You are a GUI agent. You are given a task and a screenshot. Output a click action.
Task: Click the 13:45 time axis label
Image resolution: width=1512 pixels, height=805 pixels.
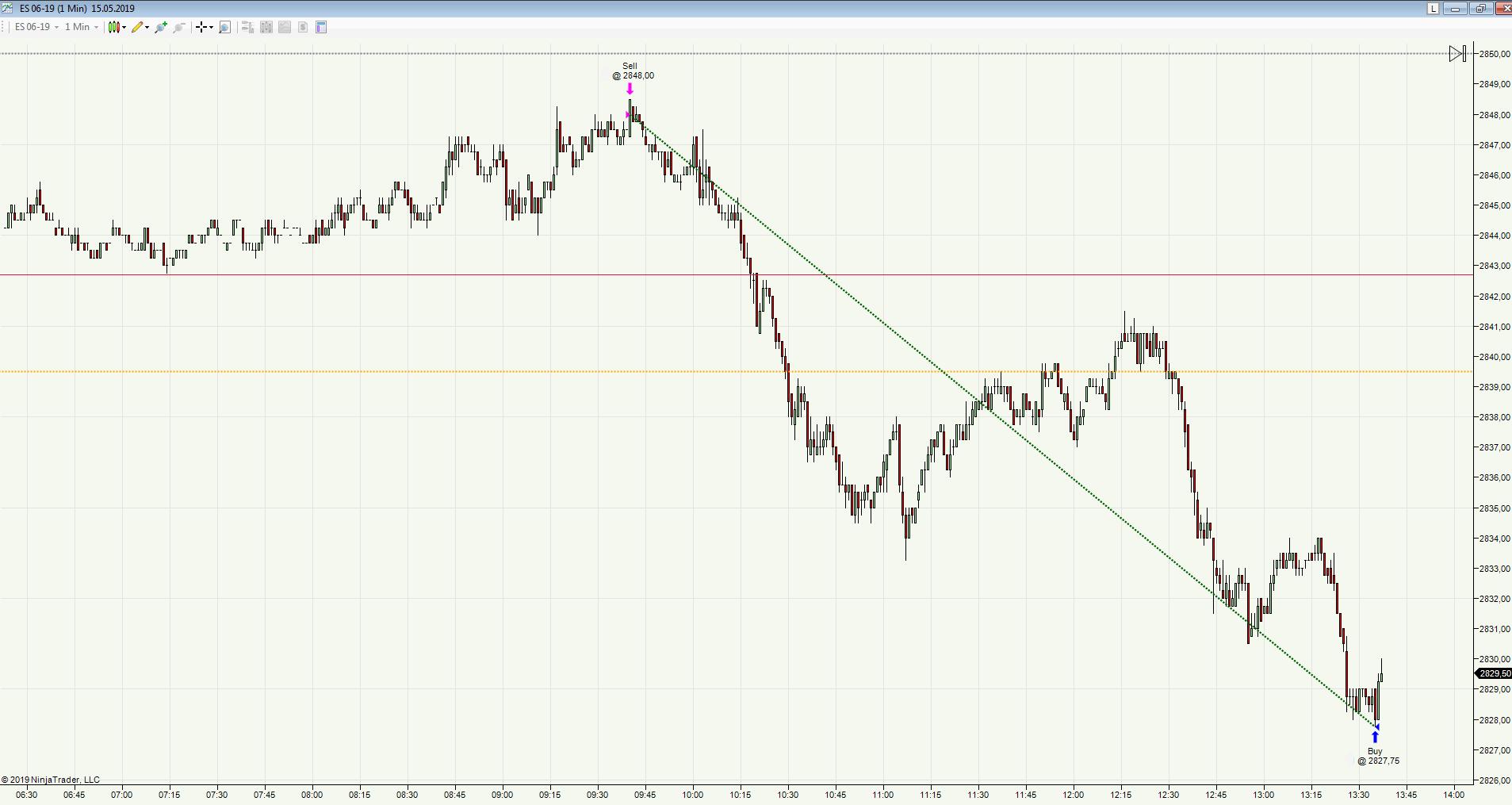1407,795
